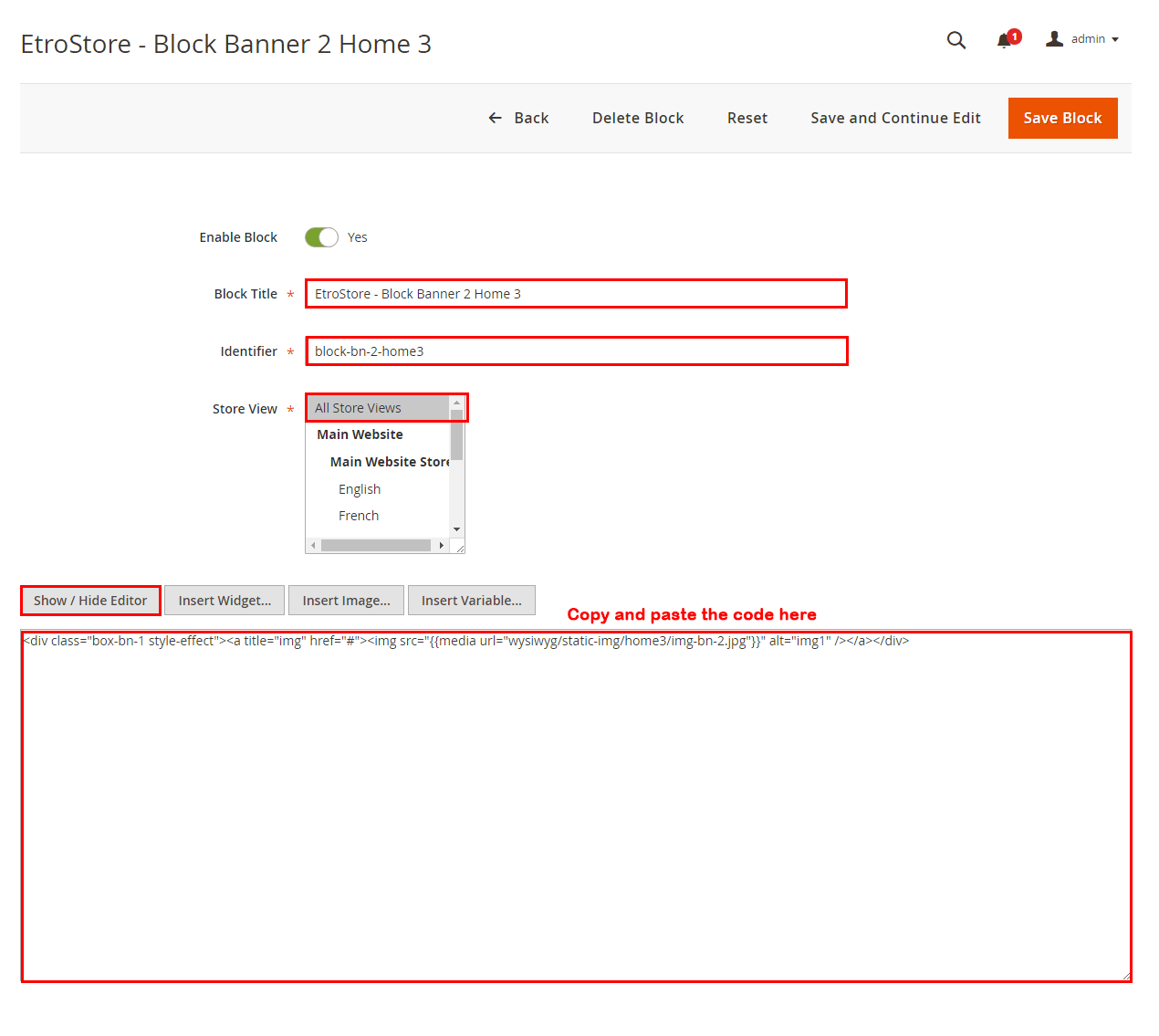Click Delete Block
The width and height of the screenshot is (1159, 1036).
click(x=638, y=118)
